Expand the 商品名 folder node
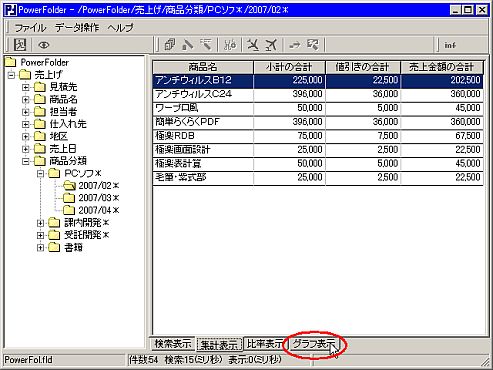 26,100
